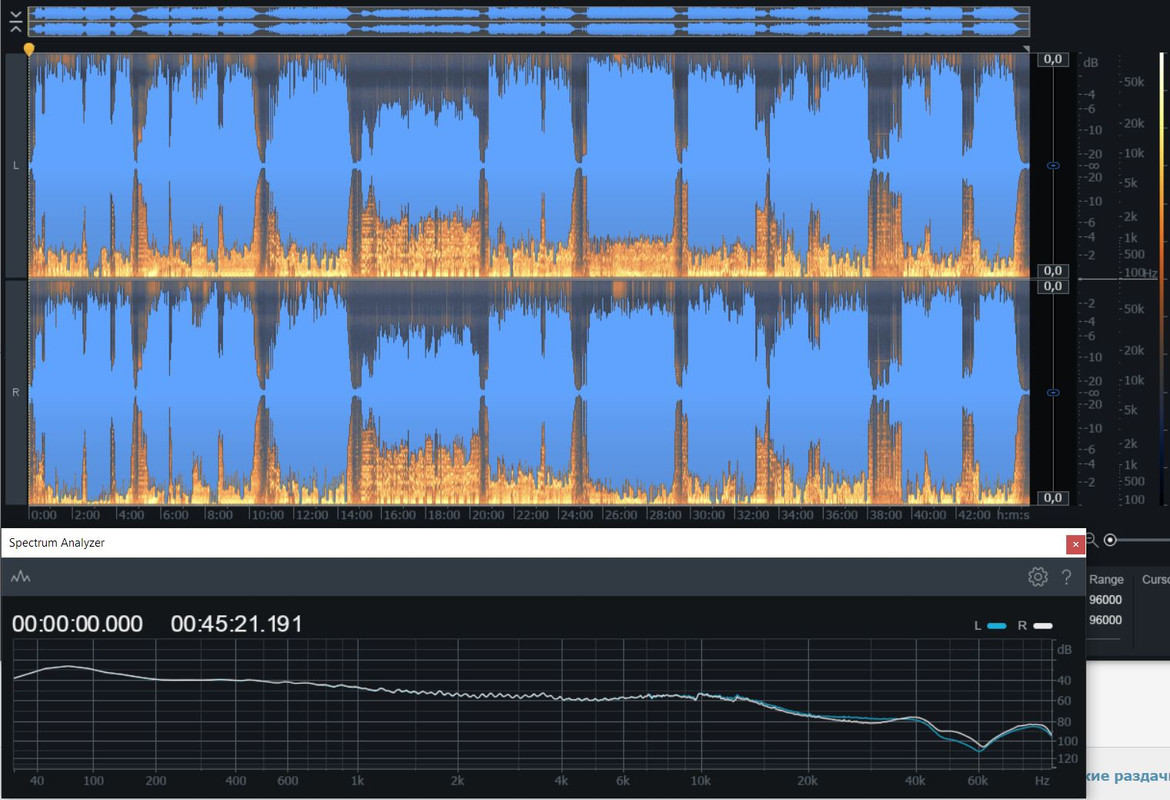Click the waveform overview strip at the top
The height and width of the screenshot is (800, 1170).
point(528,22)
